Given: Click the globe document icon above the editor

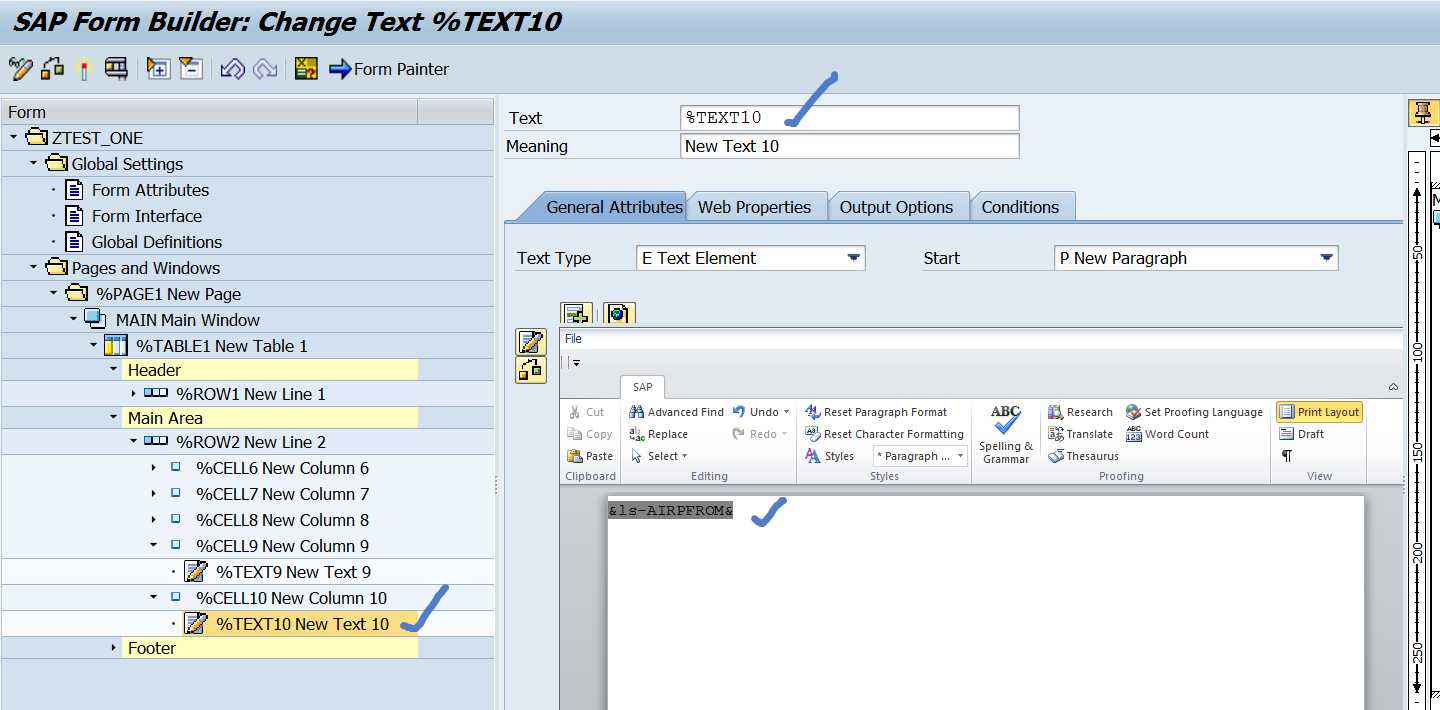Looking at the screenshot, I should pos(619,313).
